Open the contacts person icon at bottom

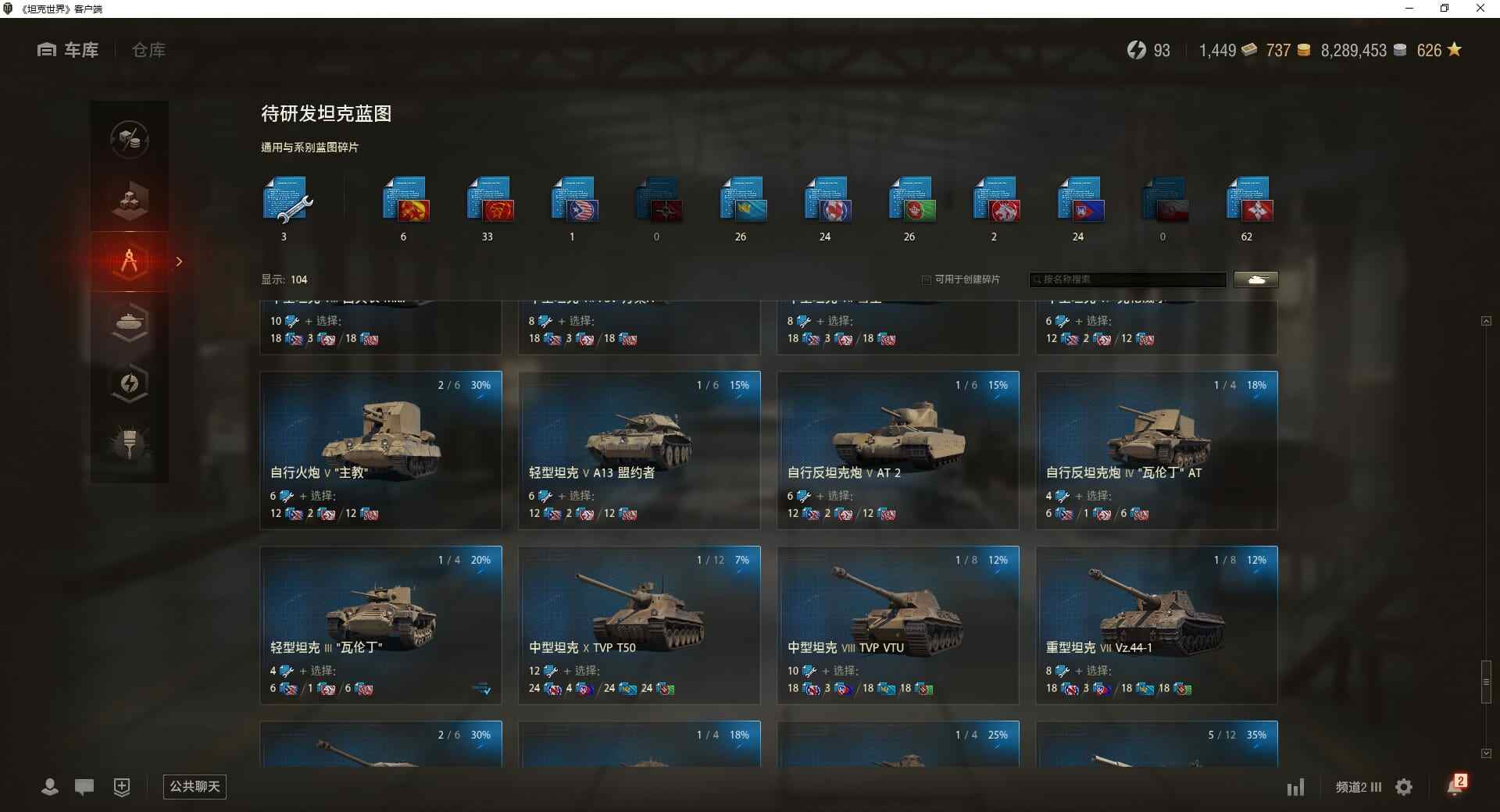click(50, 787)
